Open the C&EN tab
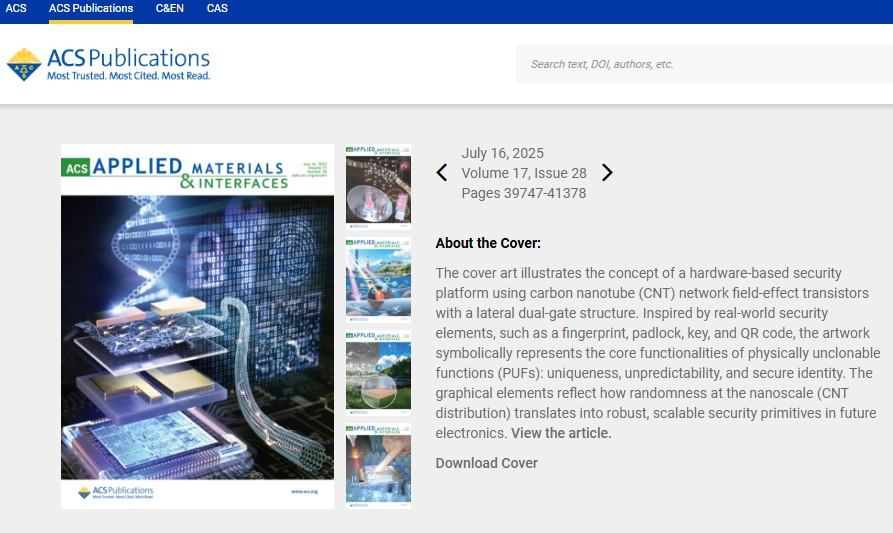The image size is (893, 533). pos(170,9)
